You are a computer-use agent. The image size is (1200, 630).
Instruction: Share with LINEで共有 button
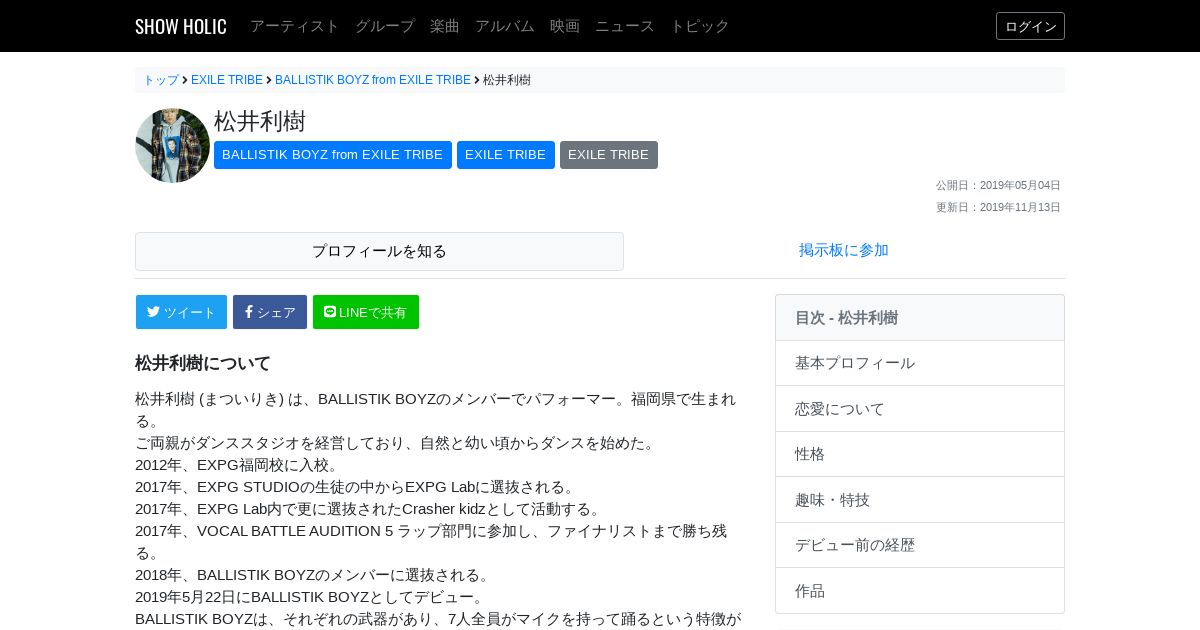(366, 312)
